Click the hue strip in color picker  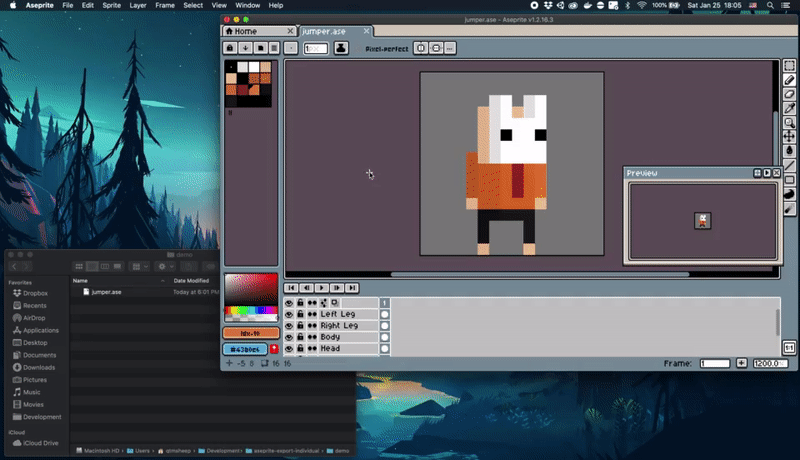pyautogui.click(x=251, y=310)
